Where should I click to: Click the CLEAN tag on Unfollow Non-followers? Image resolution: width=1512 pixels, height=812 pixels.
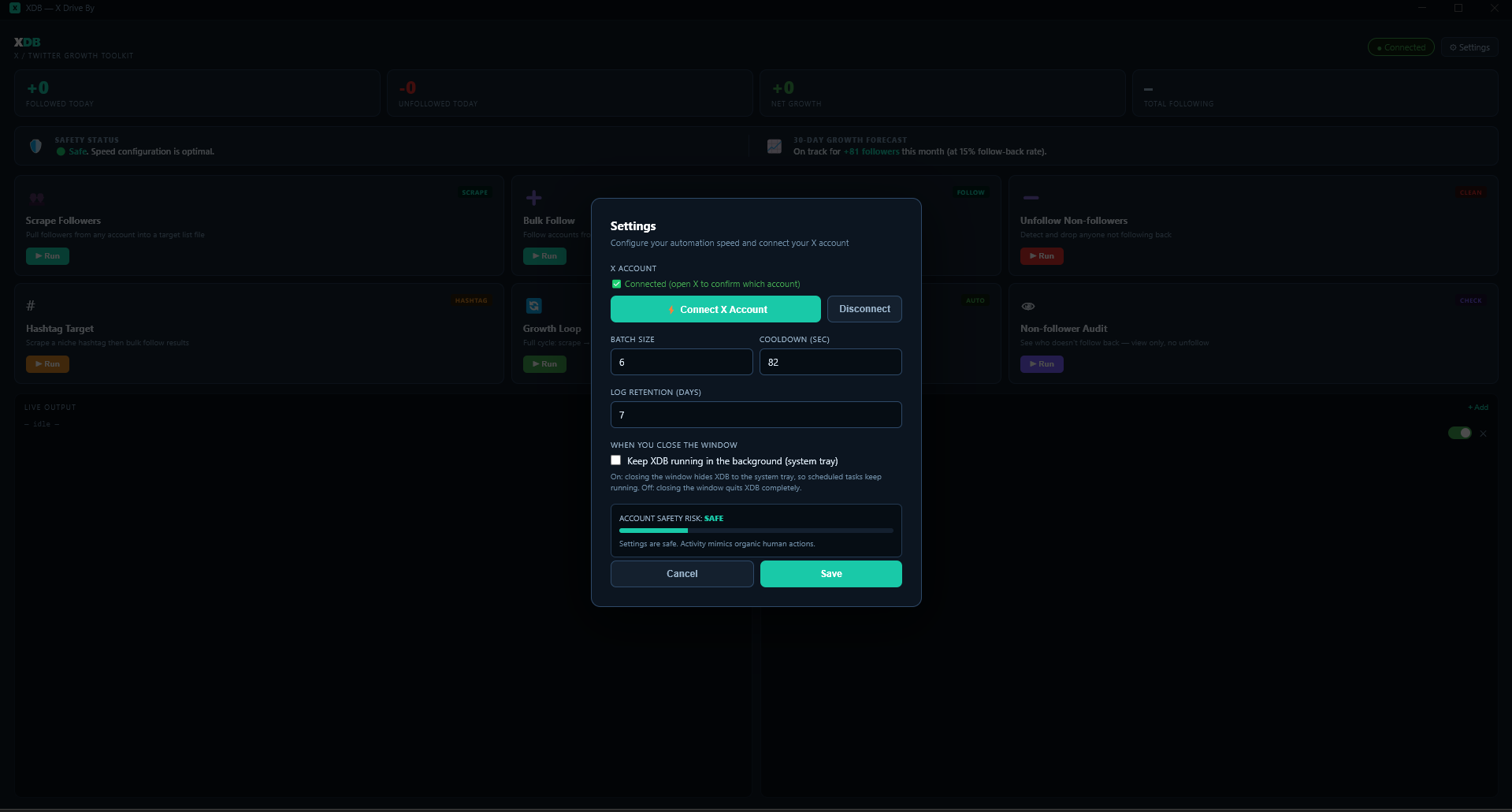1470,192
